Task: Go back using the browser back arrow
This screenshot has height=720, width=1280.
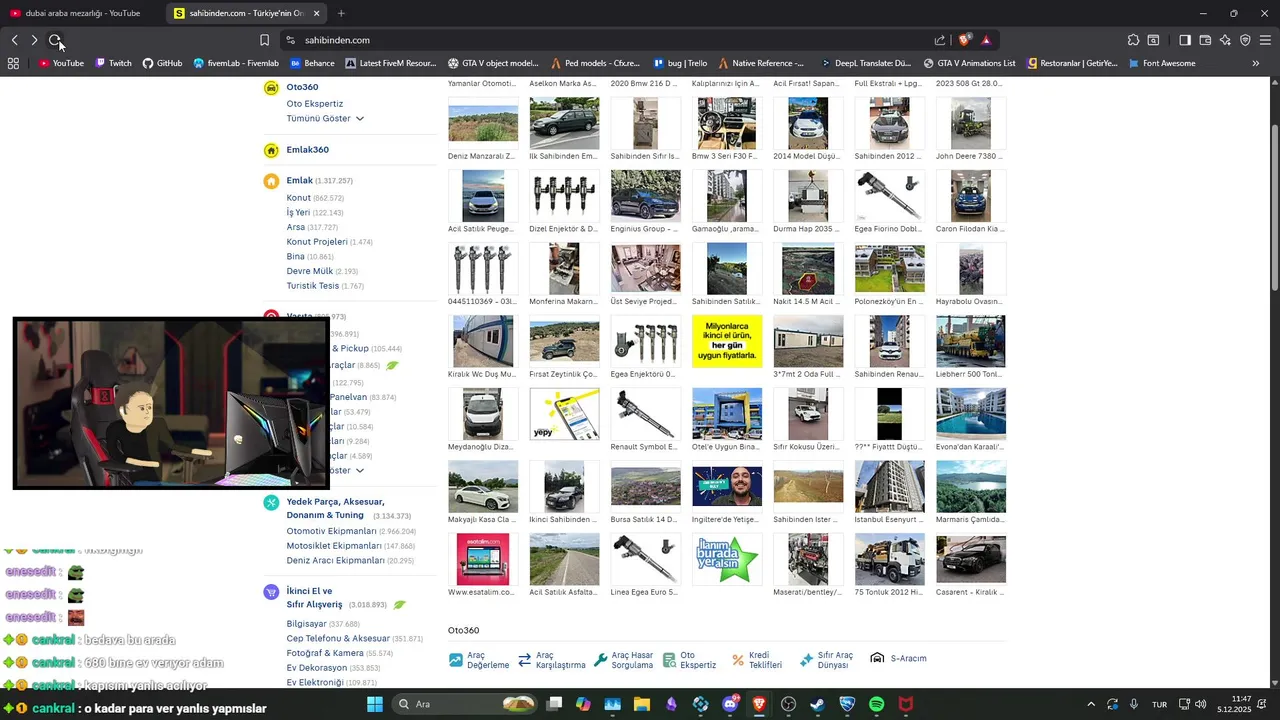Action: point(15,40)
